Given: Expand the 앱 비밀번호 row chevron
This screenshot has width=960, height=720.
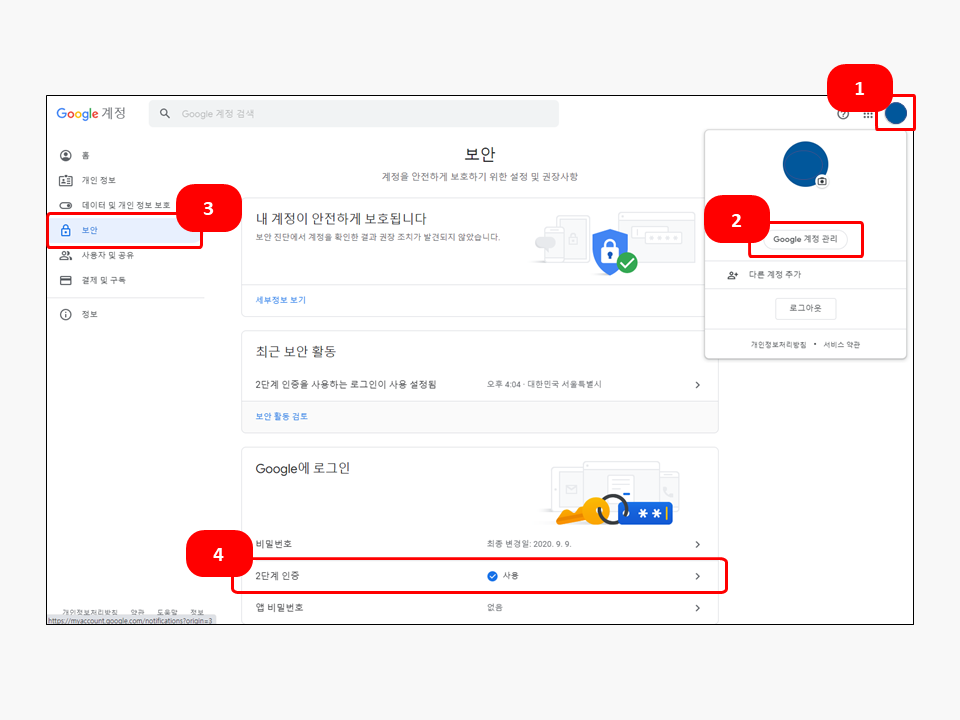Looking at the screenshot, I should click(698, 607).
